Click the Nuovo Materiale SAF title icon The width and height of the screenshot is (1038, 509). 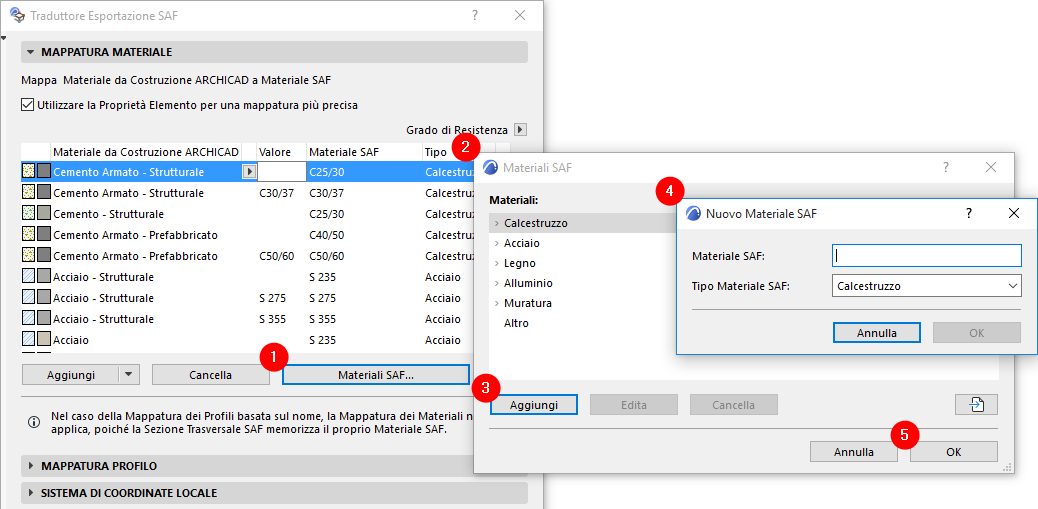pyautogui.click(x=693, y=213)
